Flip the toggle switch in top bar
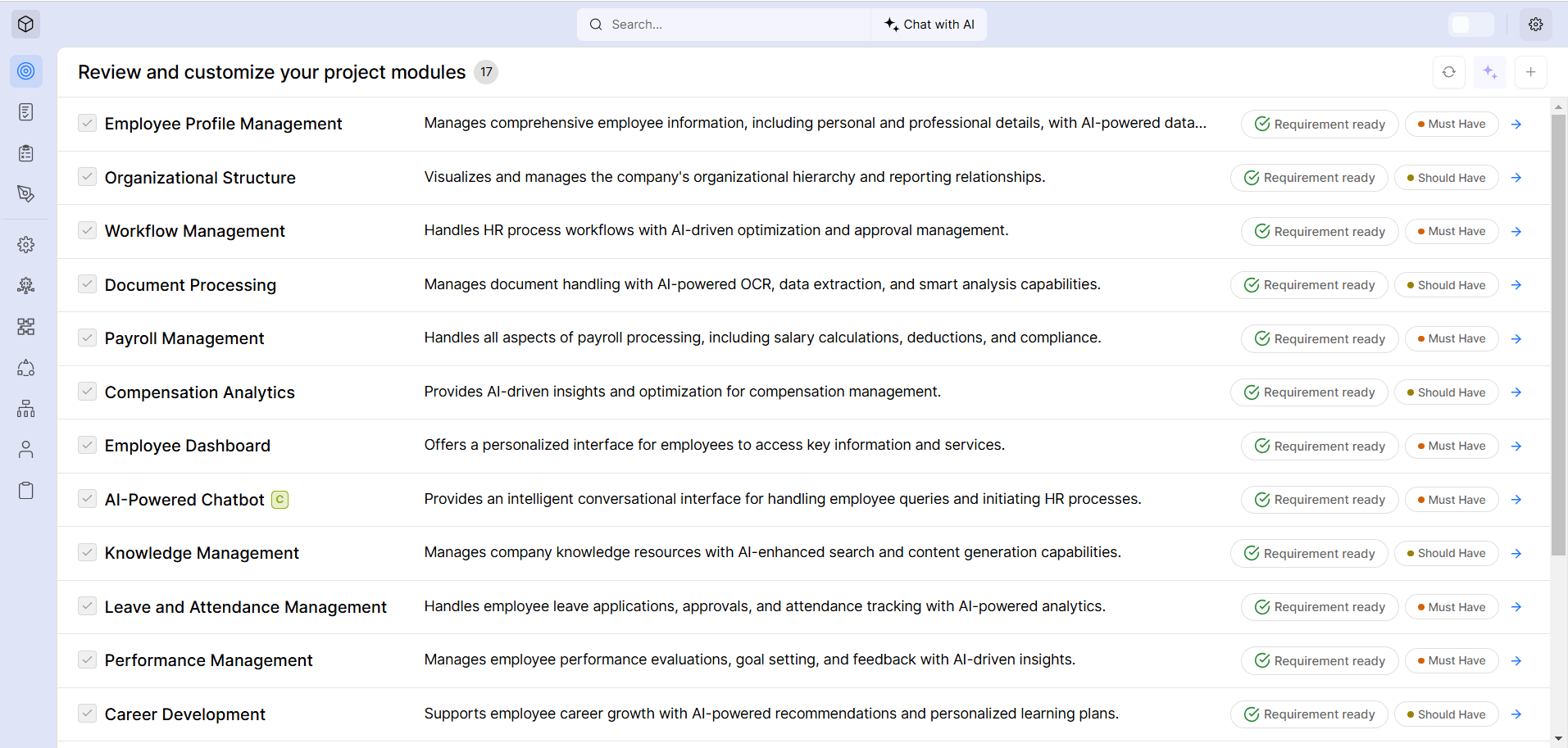 pyautogui.click(x=1471, y=25)
